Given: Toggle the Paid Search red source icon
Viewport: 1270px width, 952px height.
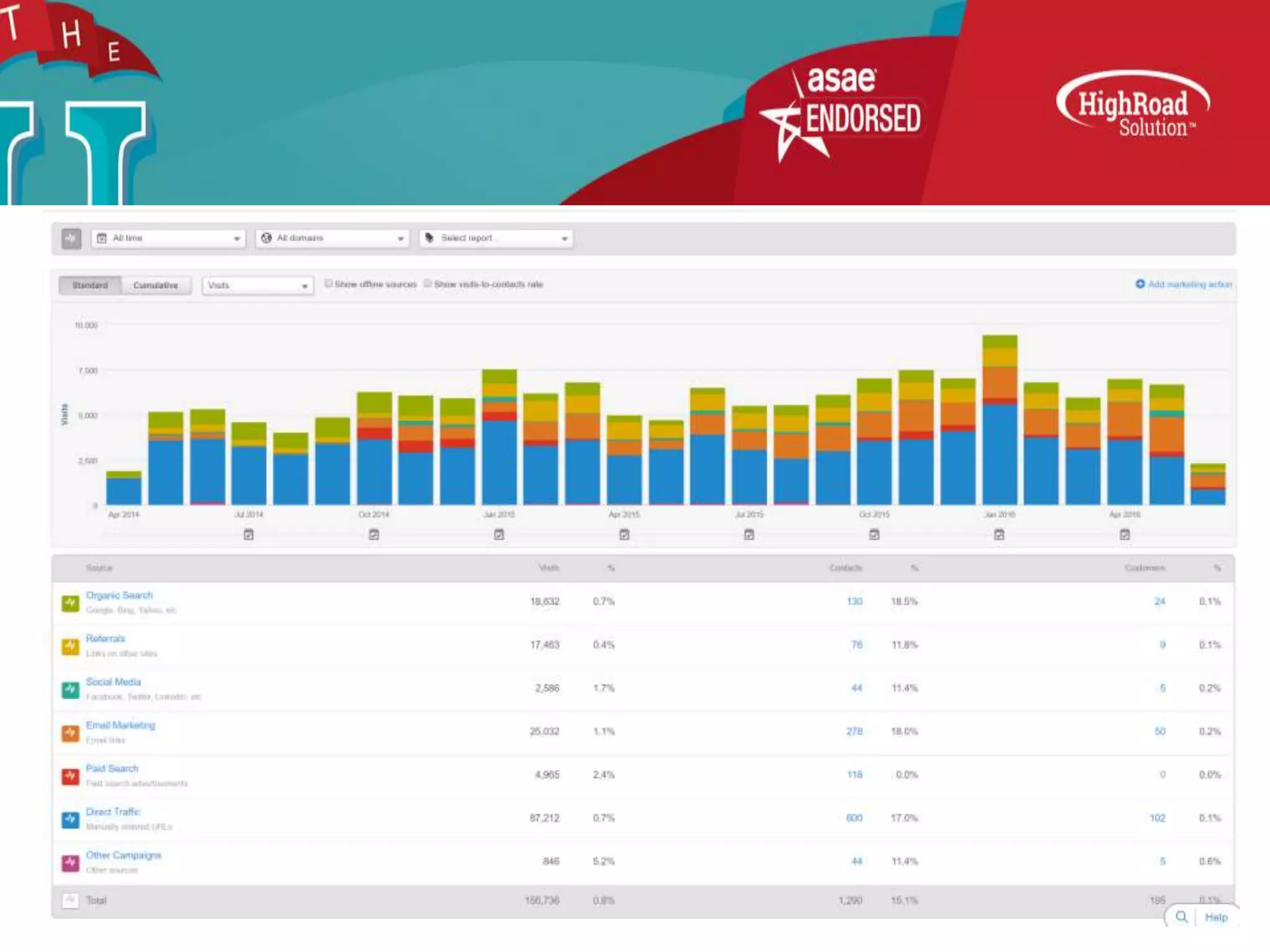Looking at the screenshot, I should [x=70, y=777].
